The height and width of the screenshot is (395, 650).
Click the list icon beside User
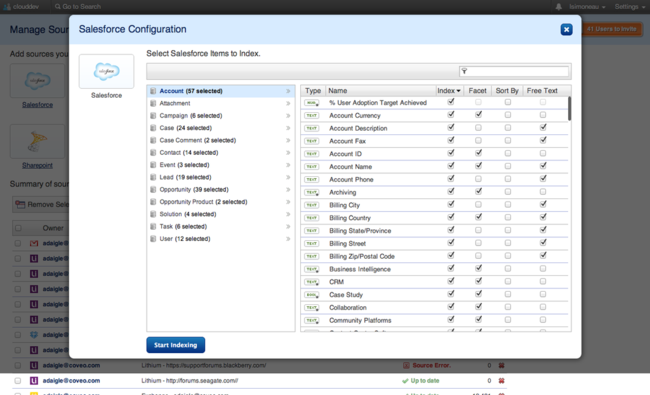(x=153, y=239)
